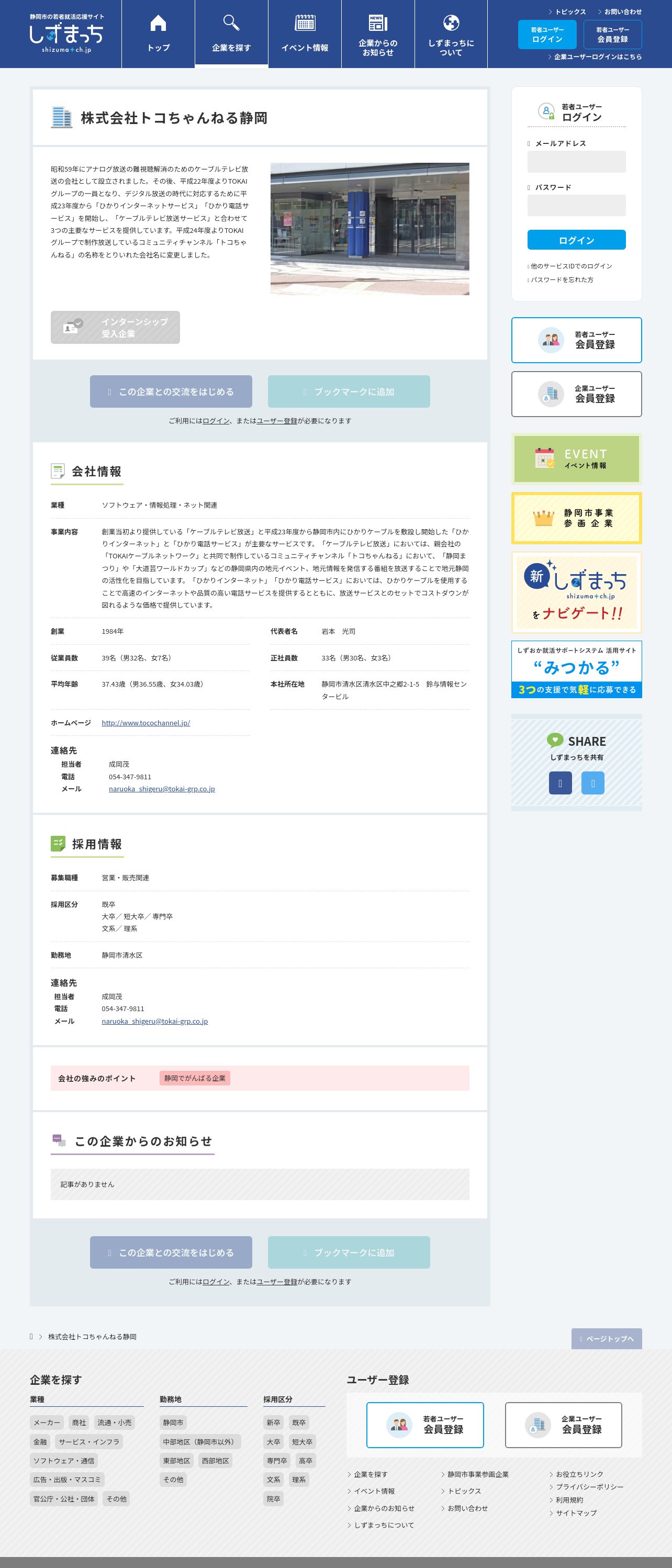Image resolution: width=672 pixels, height=1568 pixels.
Task: Select the 西部地区 location tag
Action: click(x=216, y=1461)
